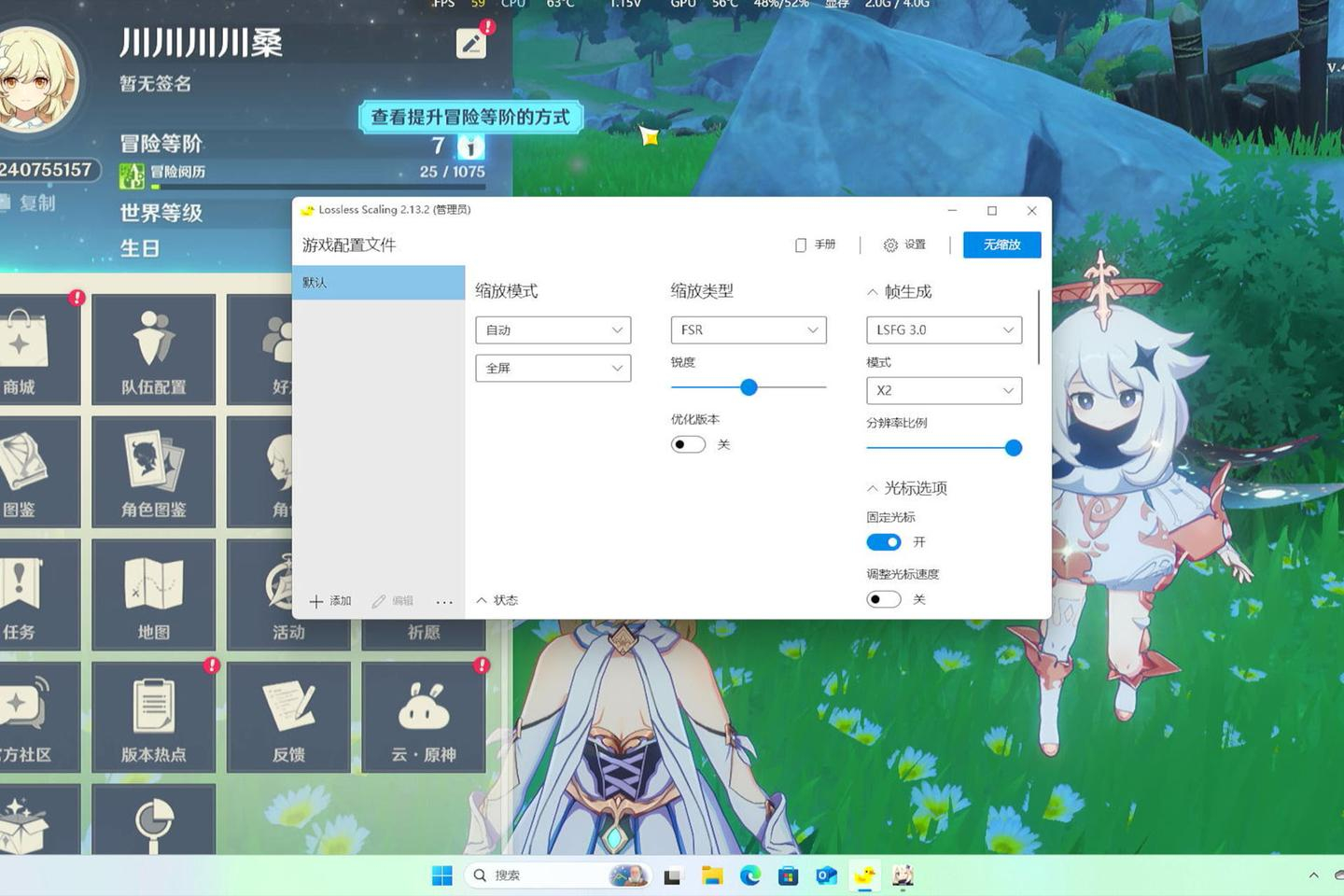This screenshot has width=1344, height=896.
Task: Toggle the 优化版本 switch
Action: pyautogui.click(x=688, y=444)
